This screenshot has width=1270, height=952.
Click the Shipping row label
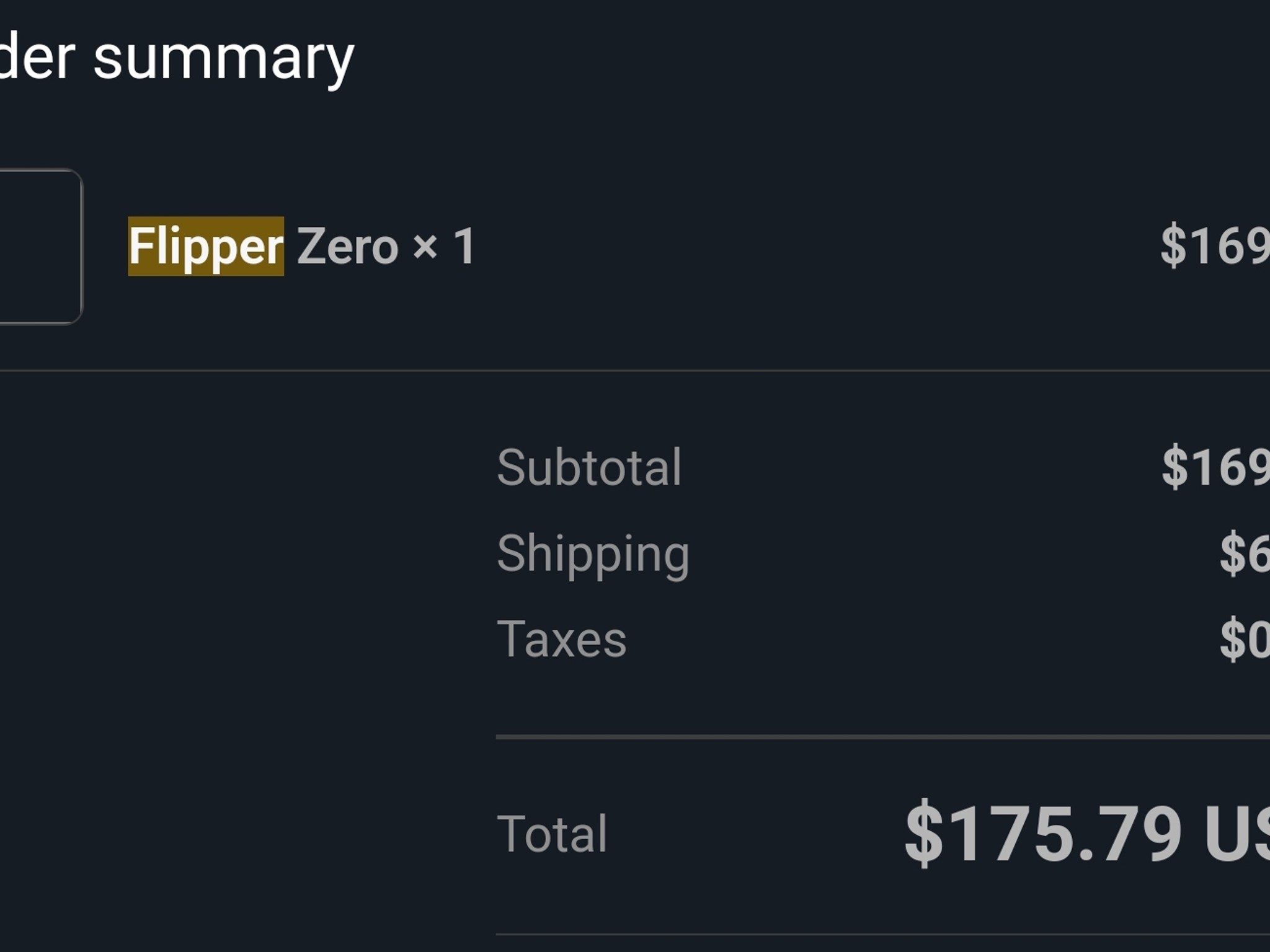592,555
